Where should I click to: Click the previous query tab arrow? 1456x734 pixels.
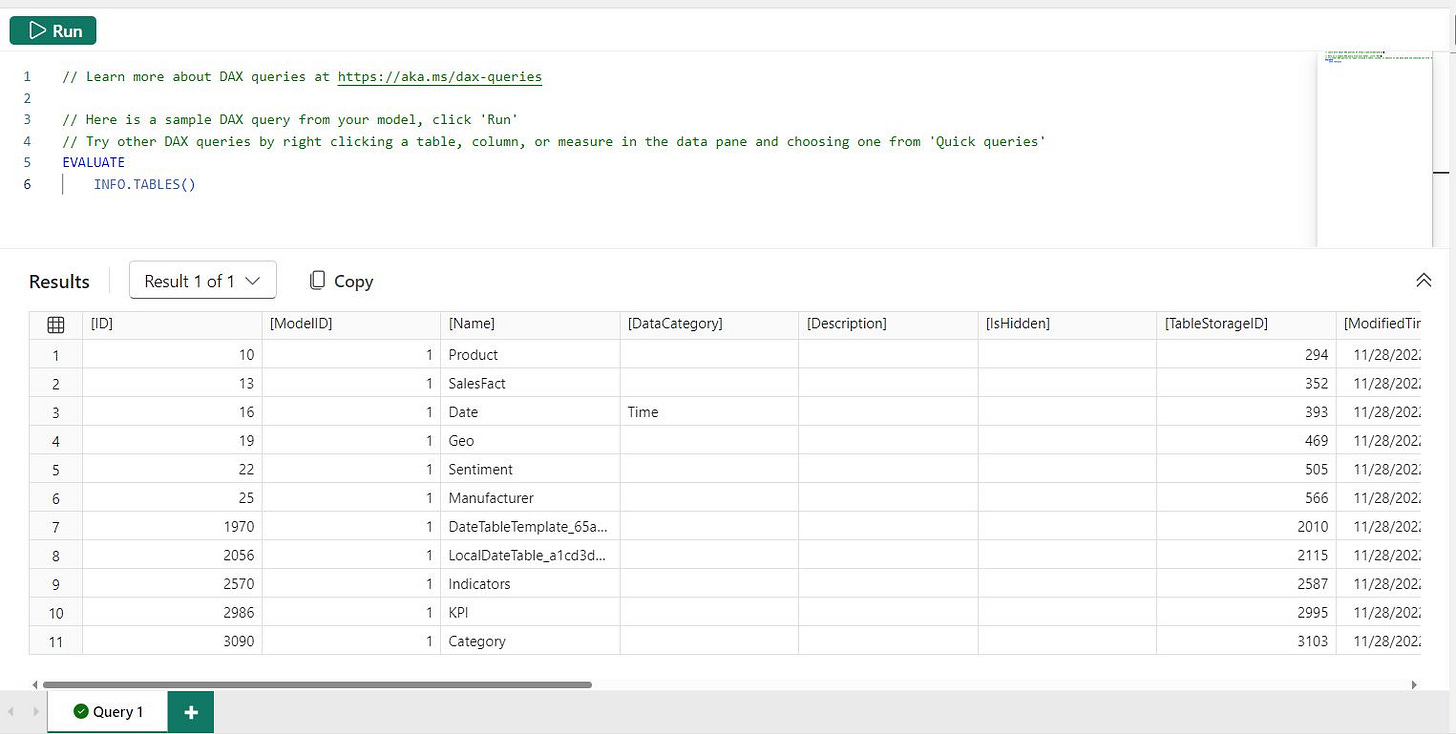tap(11, 712)
